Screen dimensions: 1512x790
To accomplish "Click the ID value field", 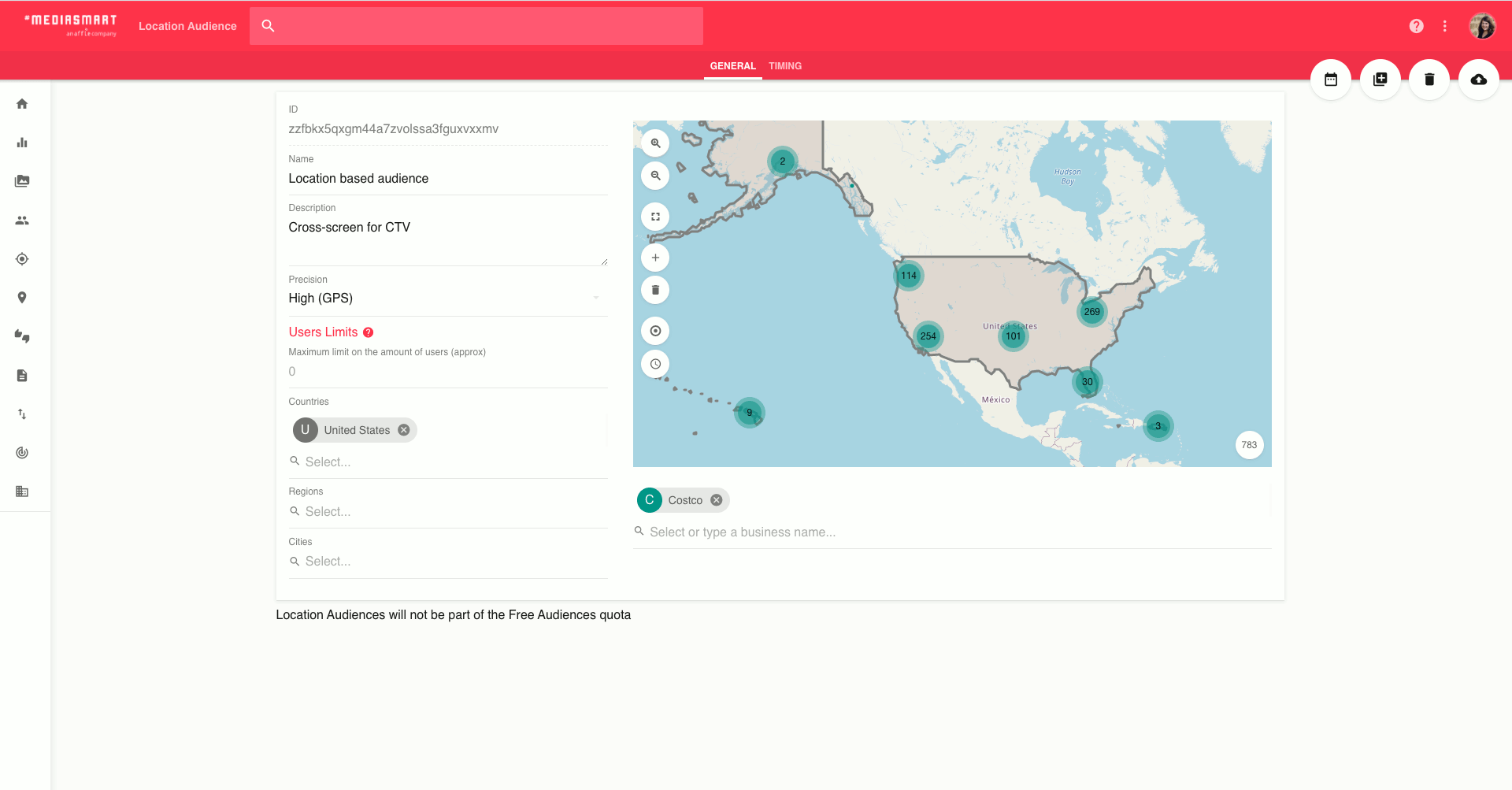I will (448, 129).
